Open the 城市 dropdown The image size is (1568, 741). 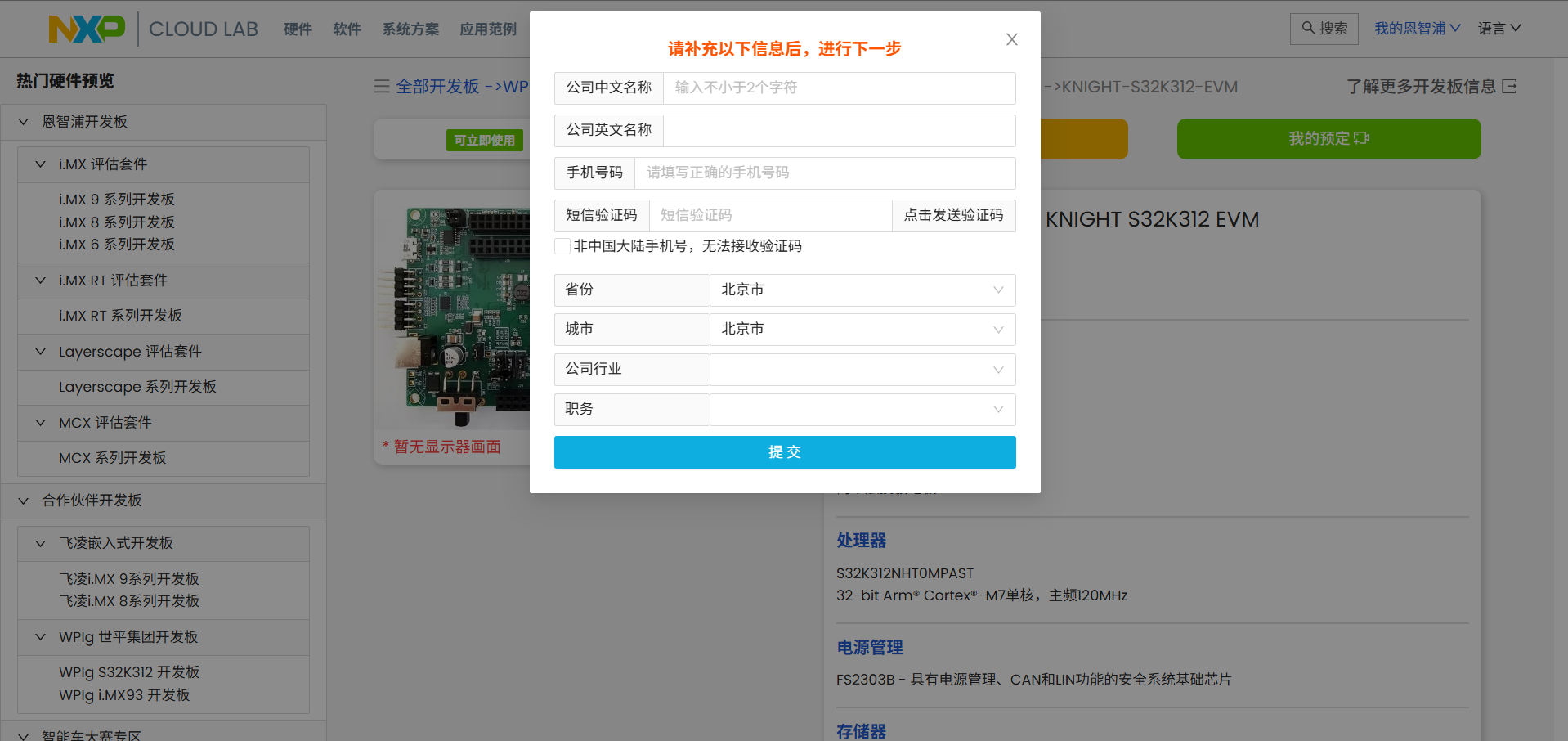(x=862, y=329)
